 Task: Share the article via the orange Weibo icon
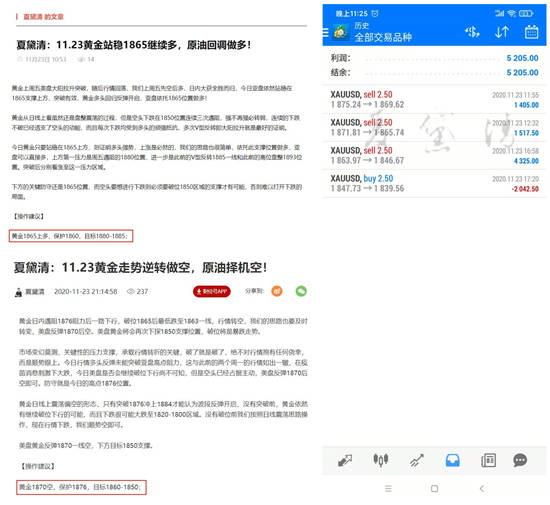click(277, 291)
